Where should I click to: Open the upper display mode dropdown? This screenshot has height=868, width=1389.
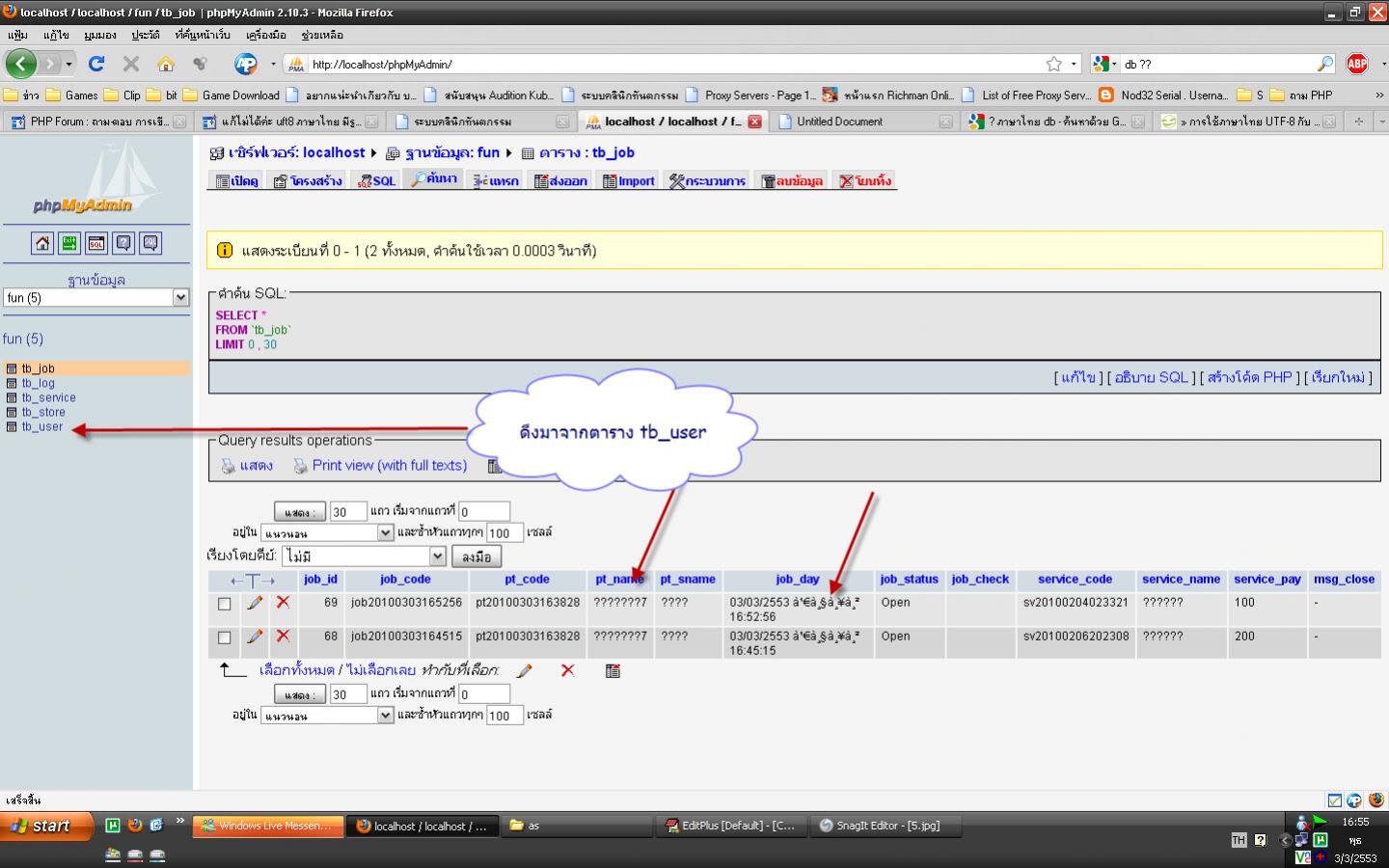point(328,532)
